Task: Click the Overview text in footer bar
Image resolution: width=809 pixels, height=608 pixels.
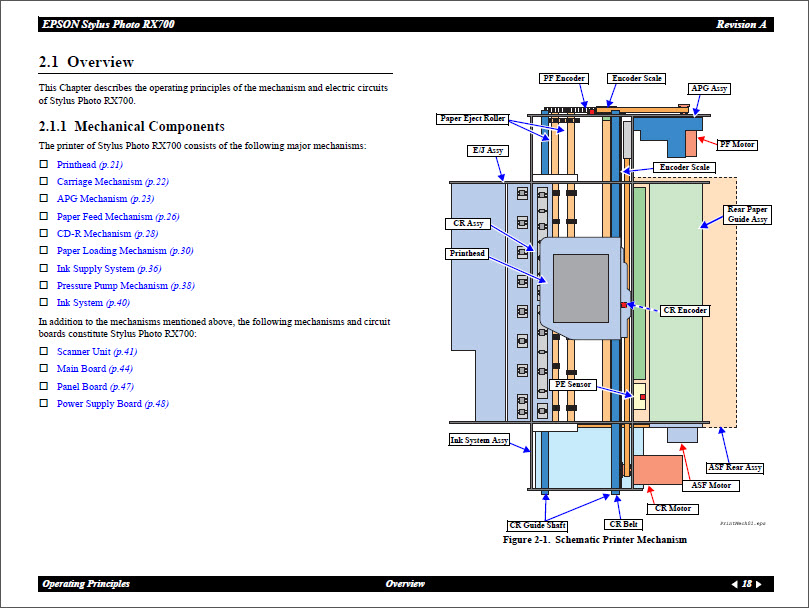Action: coord(405,584)
